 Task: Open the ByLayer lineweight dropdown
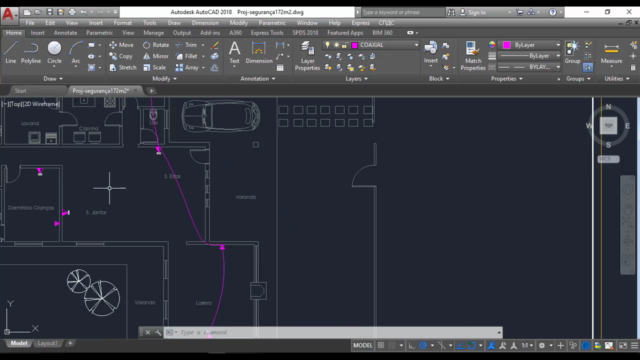coord(531,56)
